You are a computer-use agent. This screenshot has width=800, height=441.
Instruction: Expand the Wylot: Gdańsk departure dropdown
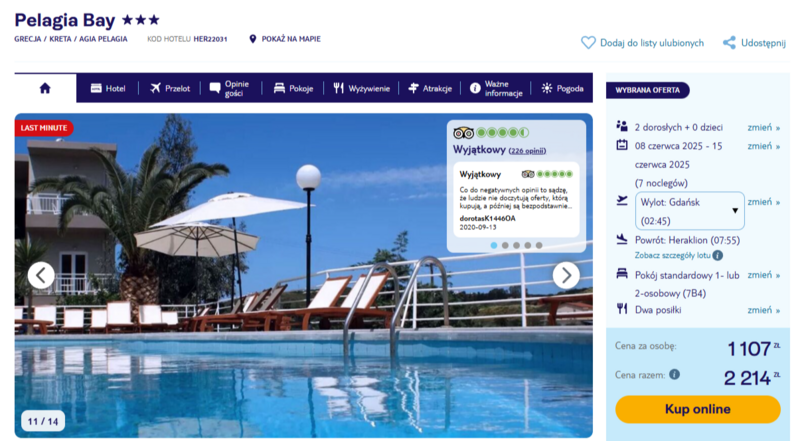point(689,211)
